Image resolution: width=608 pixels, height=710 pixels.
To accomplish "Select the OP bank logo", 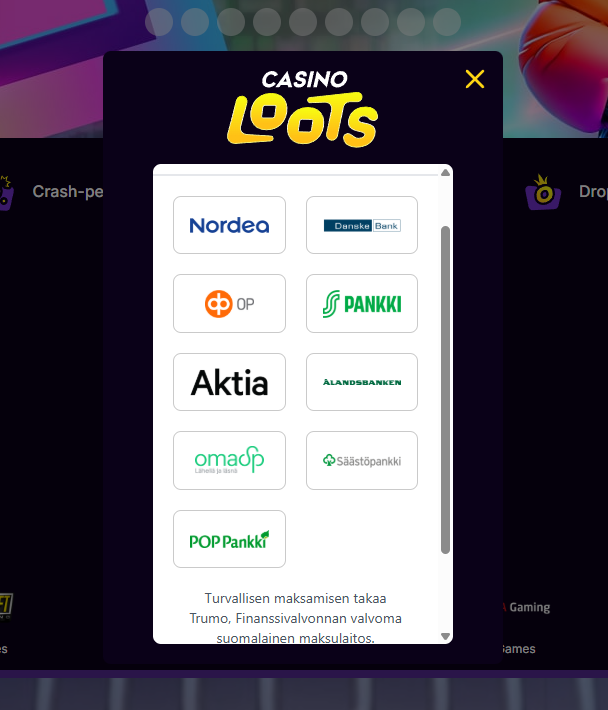I will click(229, 303).
